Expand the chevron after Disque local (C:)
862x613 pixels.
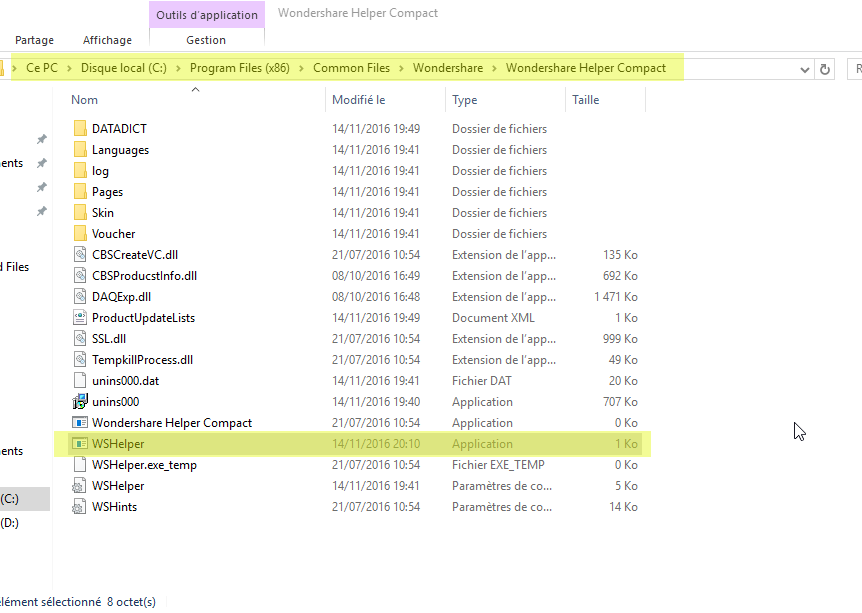[178, 68]
